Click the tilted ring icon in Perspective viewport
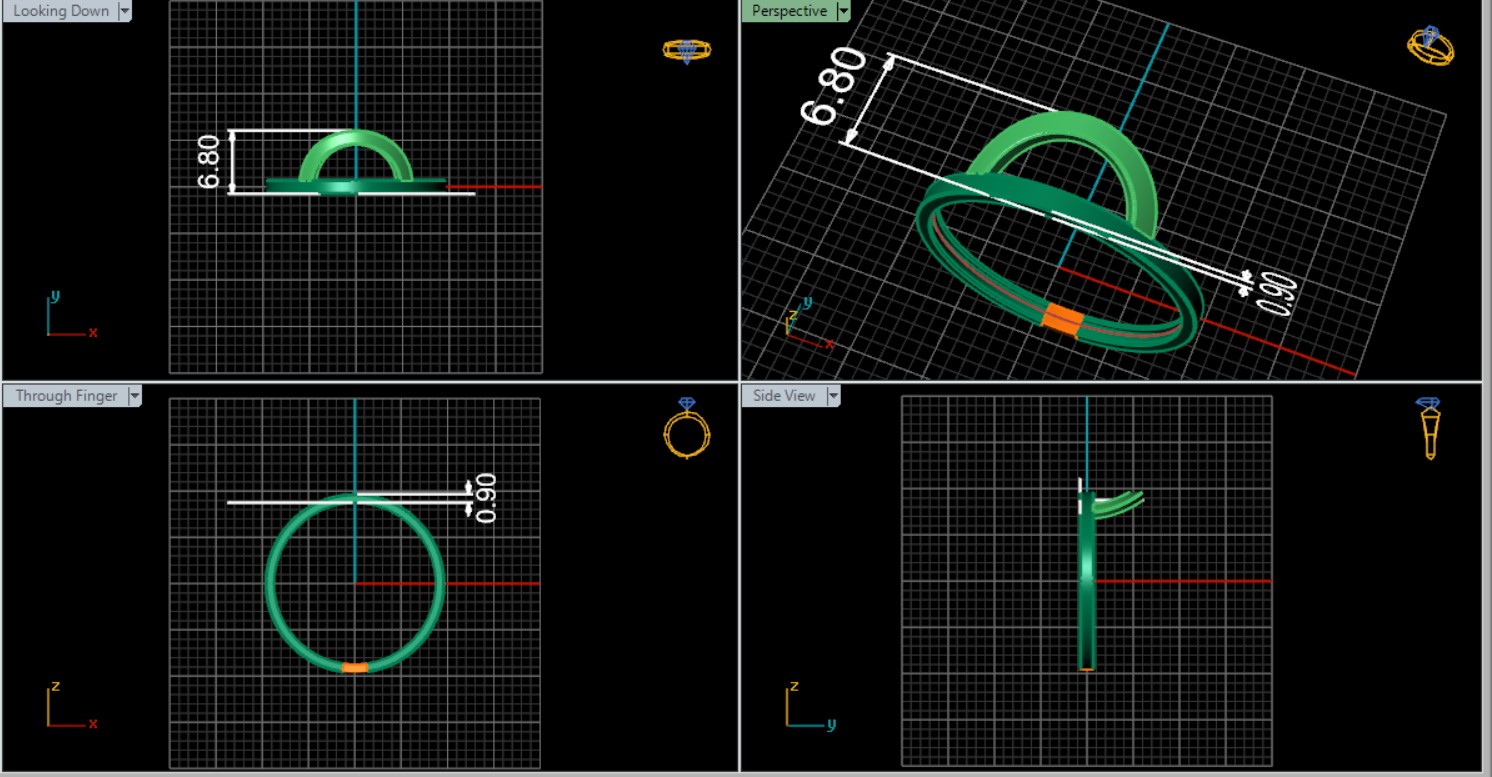This screenshot has width=1492, height=777. (x=1430, y=45)
